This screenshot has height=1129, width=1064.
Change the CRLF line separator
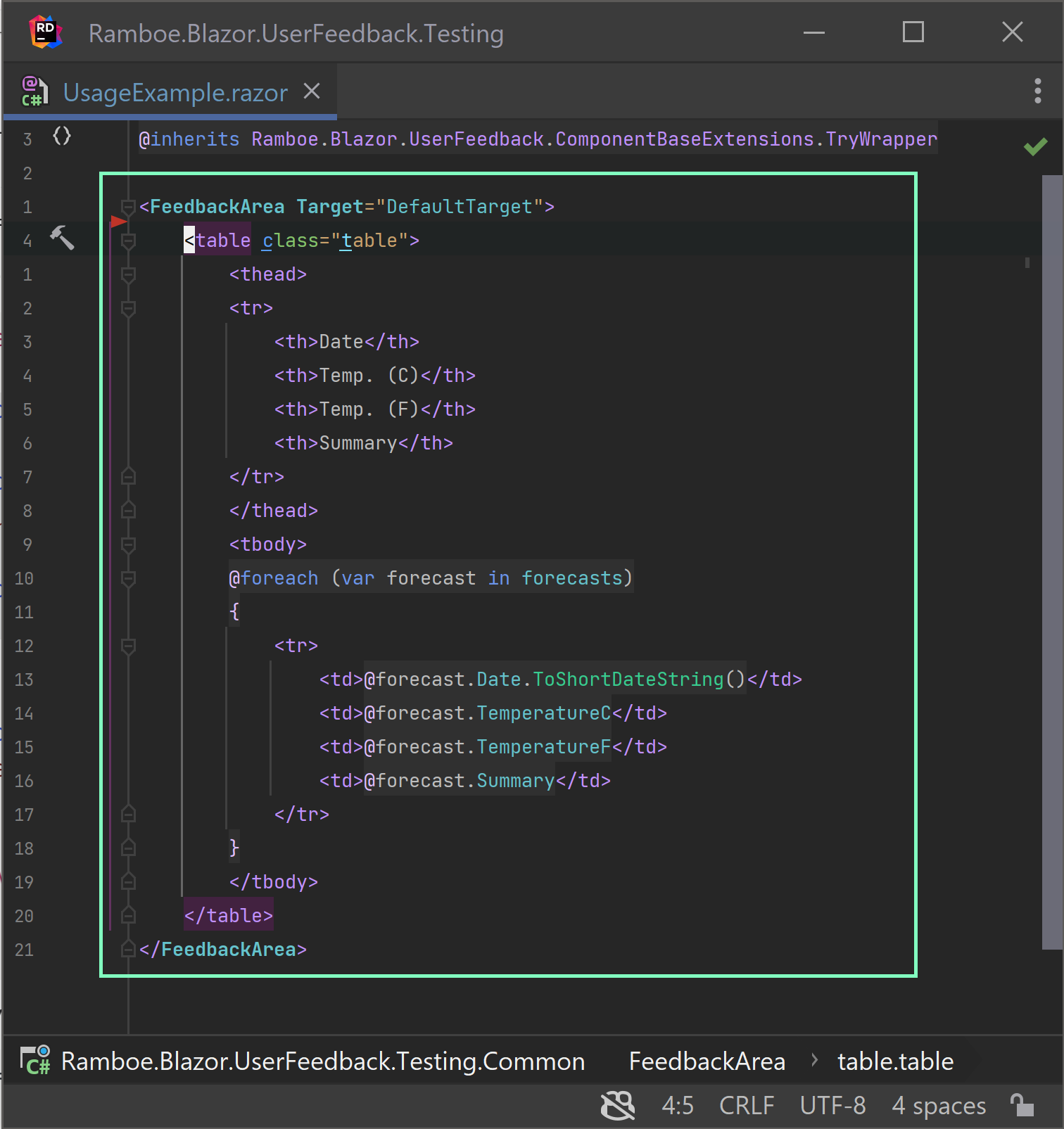[x=747, y=1106]
